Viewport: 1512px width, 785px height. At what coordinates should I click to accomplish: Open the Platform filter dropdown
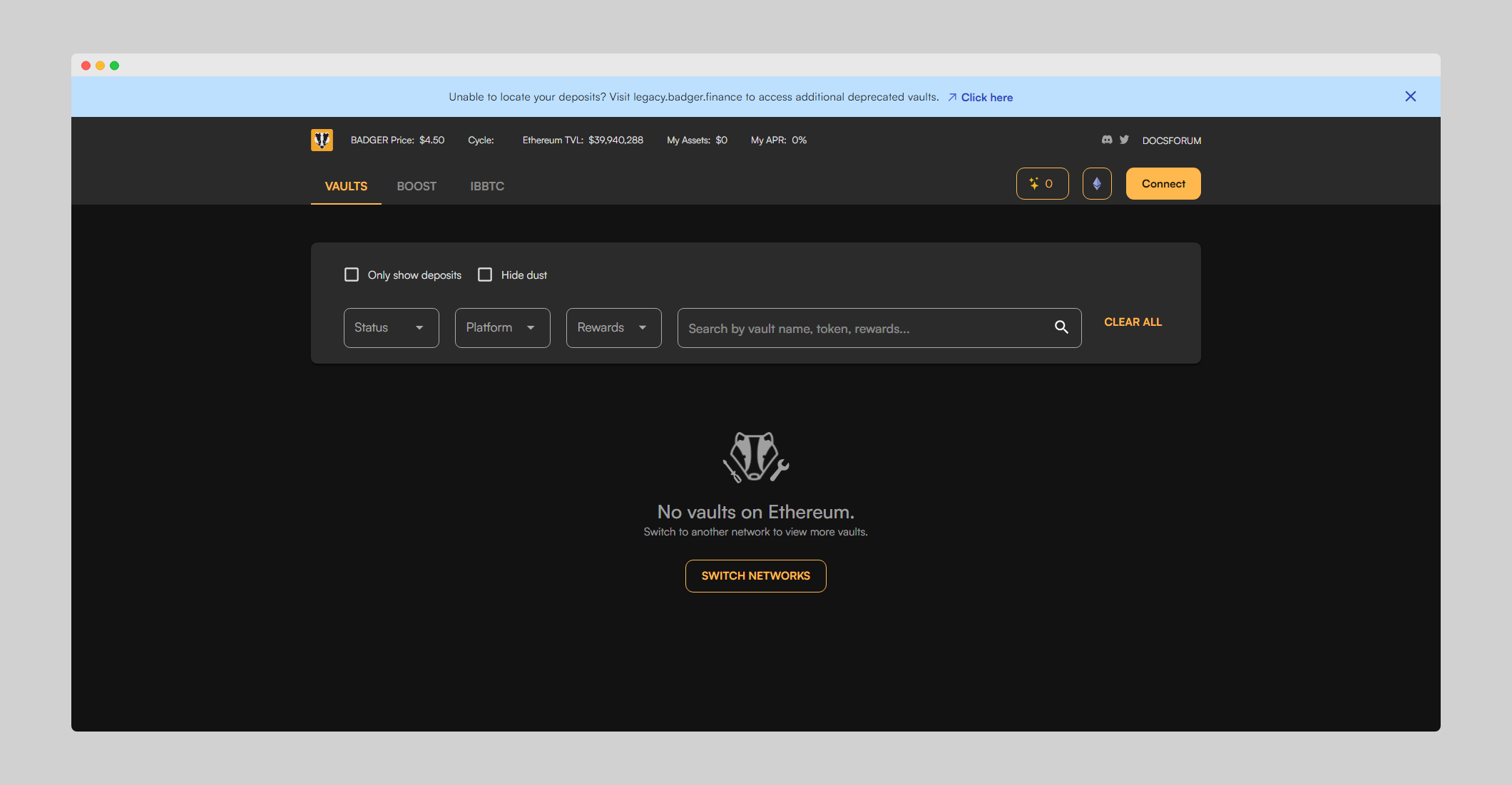click(x=502, y=328)
